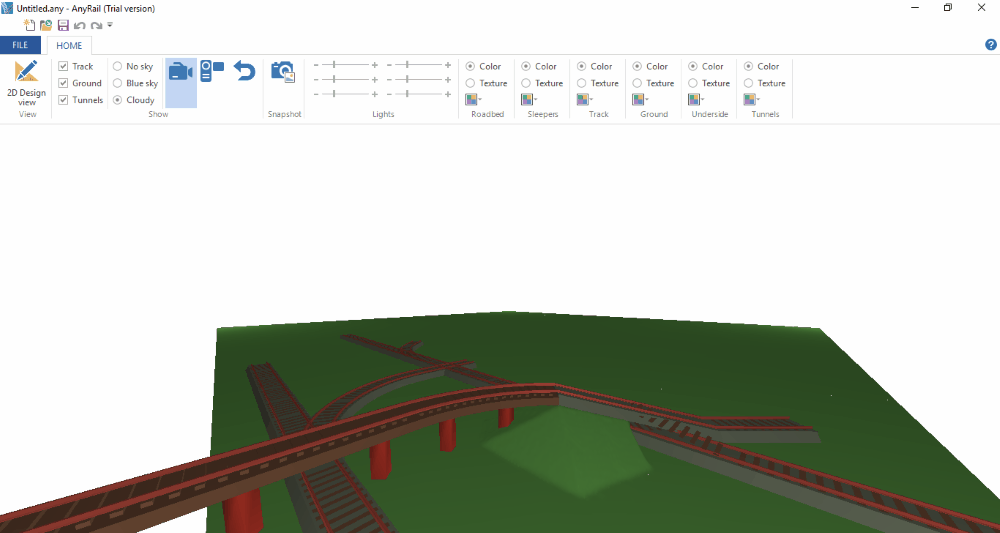Increase the top-right light with its plus button

click(x=448, y=65)
